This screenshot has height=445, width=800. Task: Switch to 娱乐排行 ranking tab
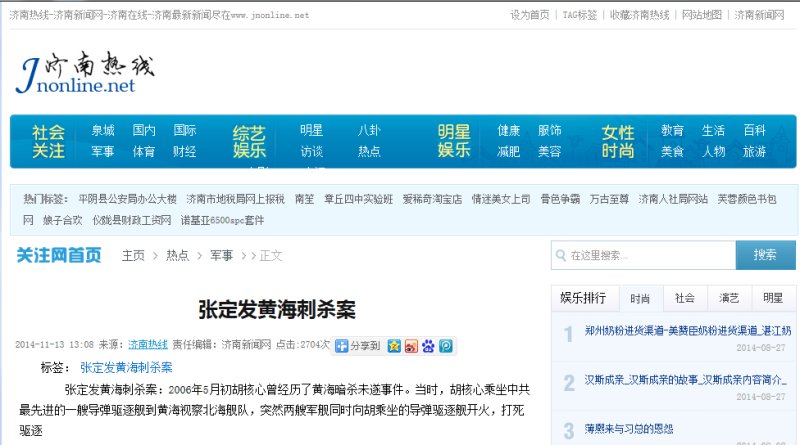[x=583, y=298]
